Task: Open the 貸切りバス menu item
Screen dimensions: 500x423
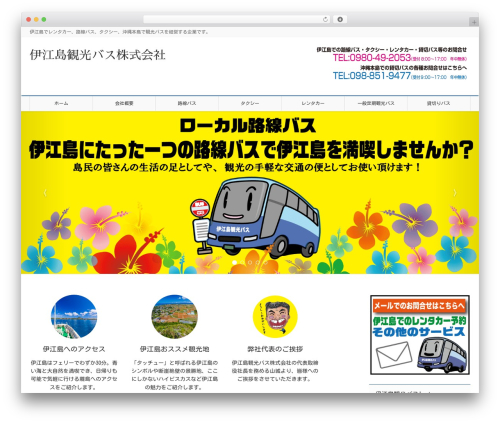Action: click(439, 104)
